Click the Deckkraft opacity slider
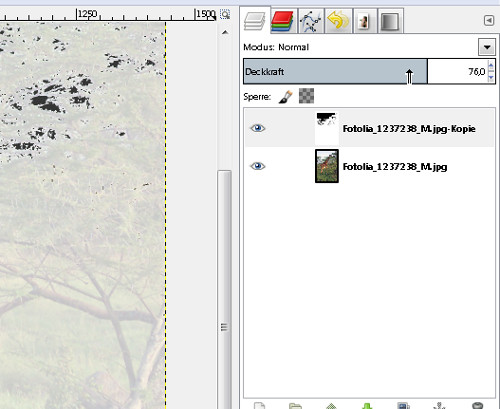Viewport: 500px width, 409px height. [335, 71]
